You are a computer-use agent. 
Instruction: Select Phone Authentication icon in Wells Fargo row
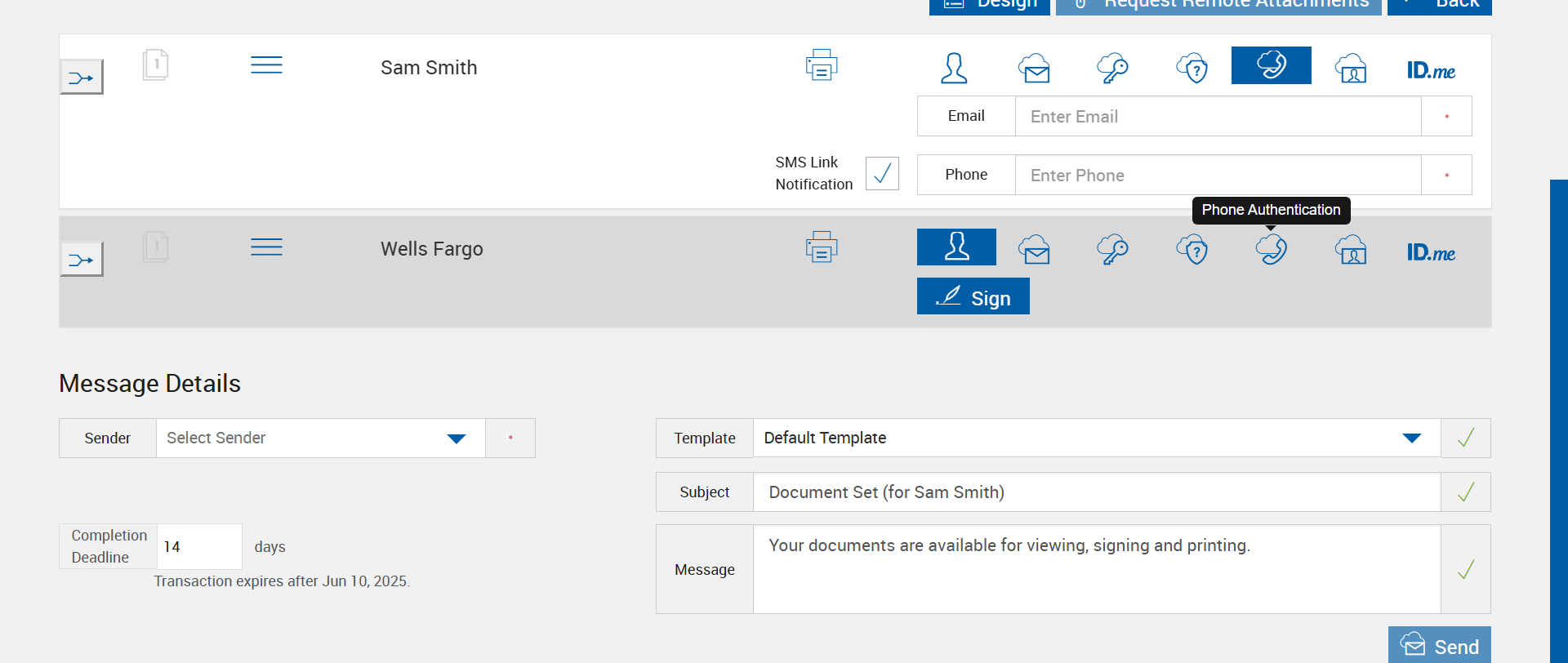point(1271,249)
